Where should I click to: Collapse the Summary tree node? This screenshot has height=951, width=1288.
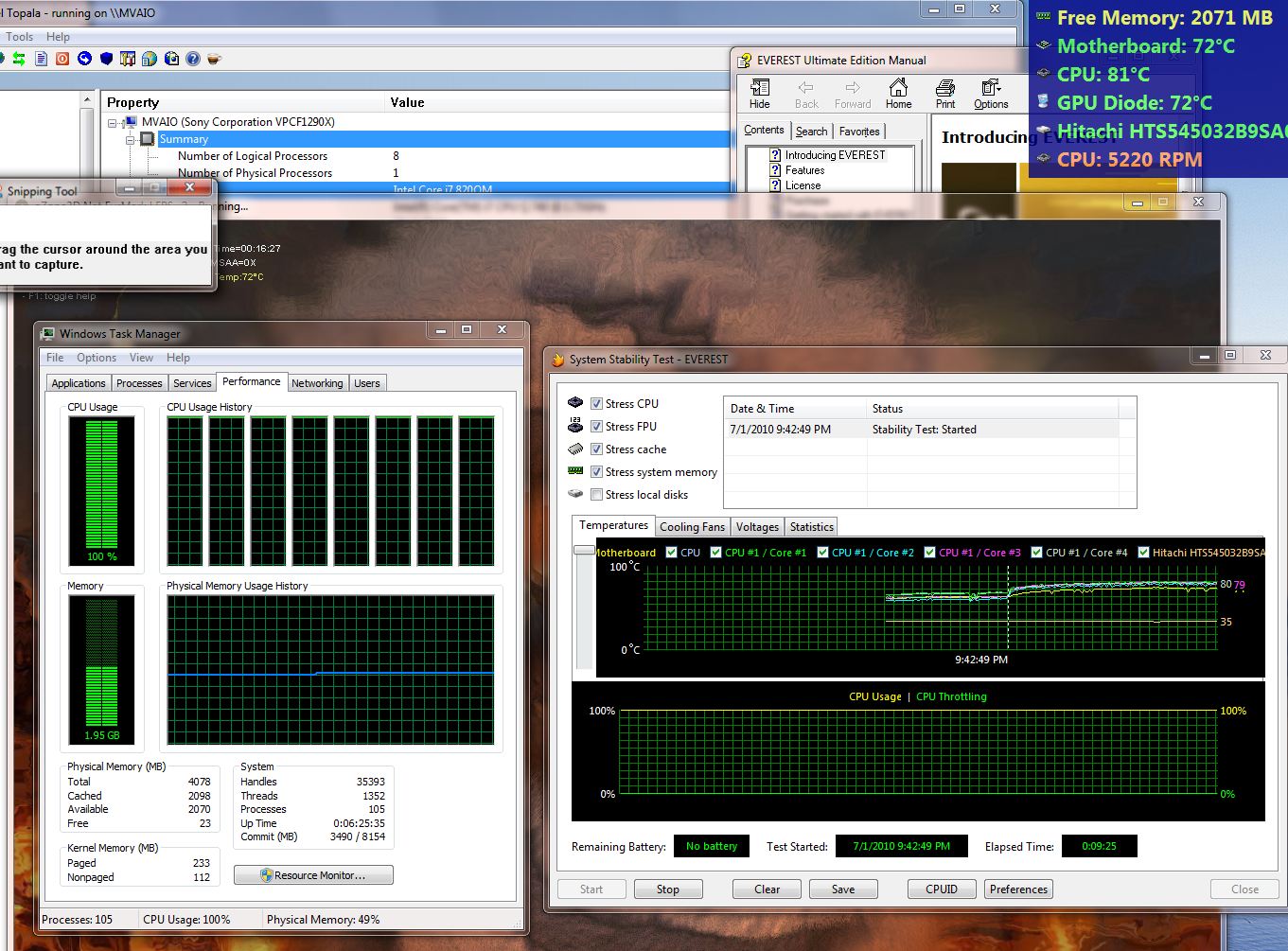(x=130, y=139)
